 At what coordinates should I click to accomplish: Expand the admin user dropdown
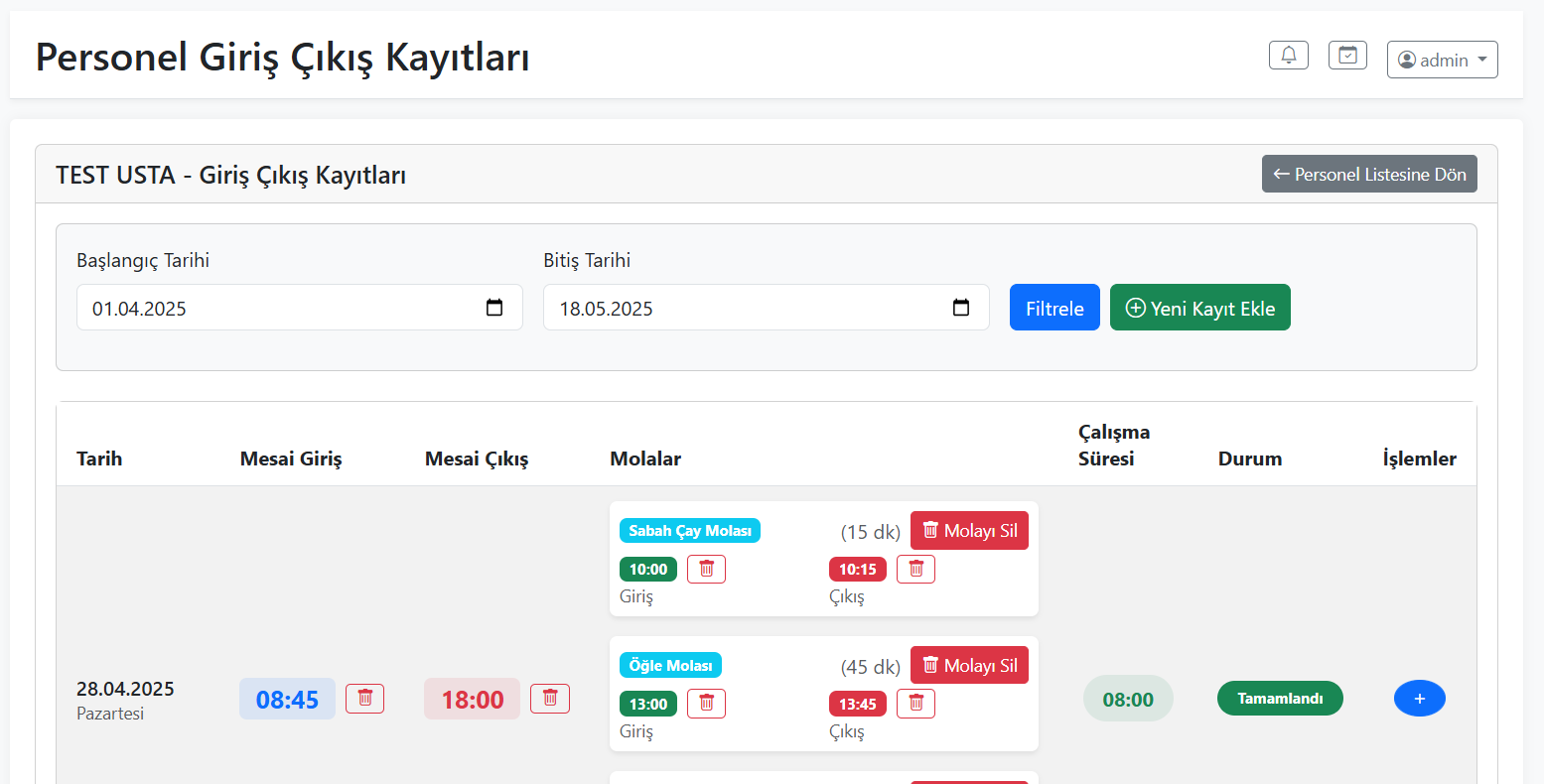coord(1442,60)
